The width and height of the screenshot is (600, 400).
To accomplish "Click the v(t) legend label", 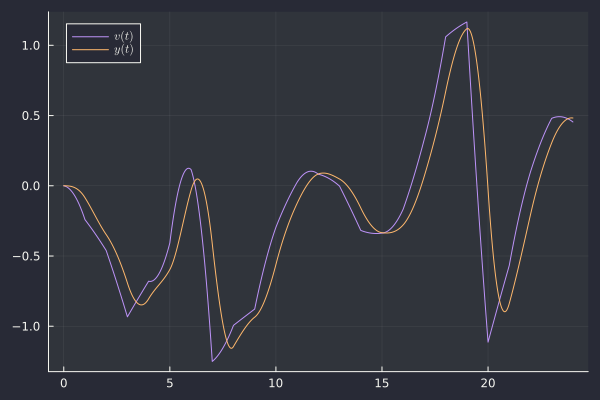I will click(125, 36).
